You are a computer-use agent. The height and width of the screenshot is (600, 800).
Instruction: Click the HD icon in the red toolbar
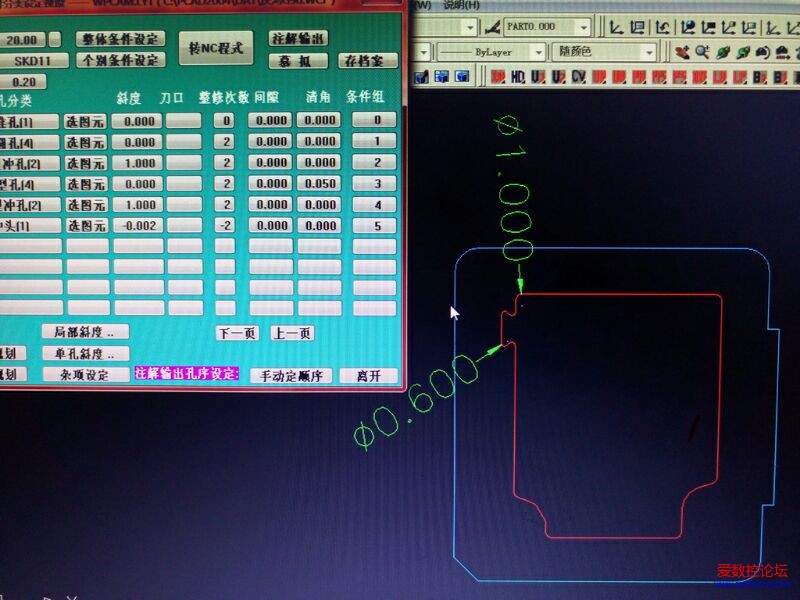click(517, 77)
